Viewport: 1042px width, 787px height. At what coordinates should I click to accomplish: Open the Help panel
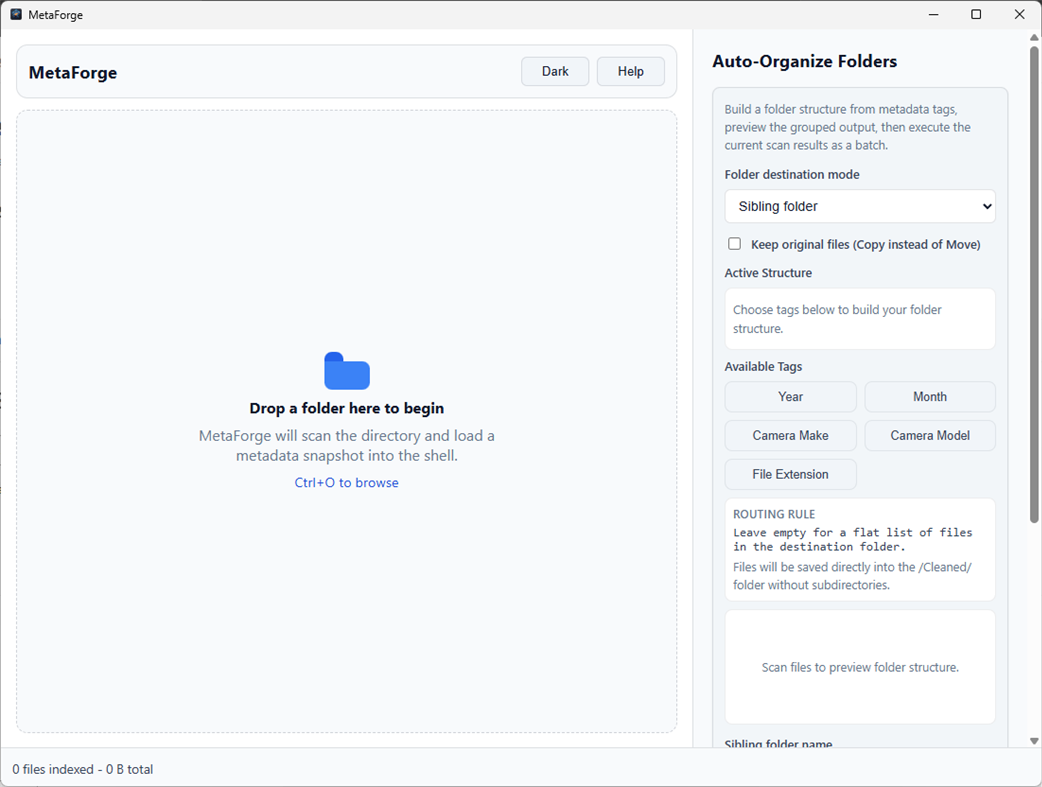[x=630, y=71]
